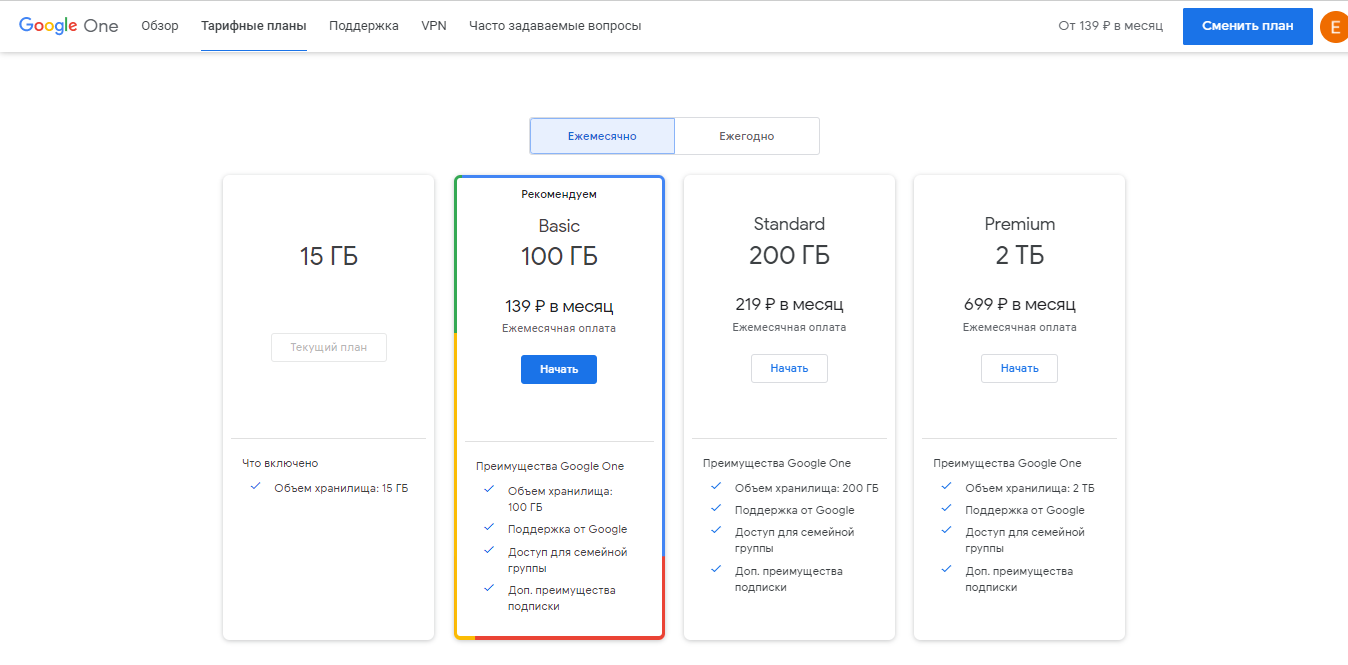Click Basic plan's Преимущества Google One heading
Viewport: 1348px width, 665px height.
tap(550, 466)
